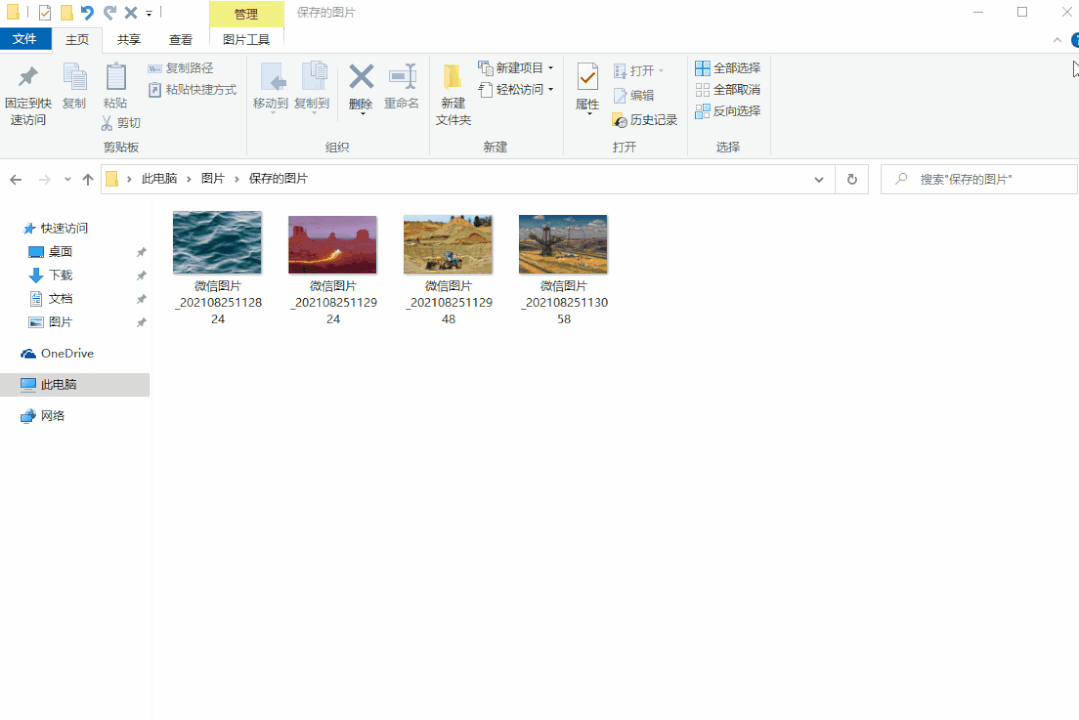Click the search box 搜索"保存的图片"
The height and width of the screenshot is (720, 1079).
pyautogui.click(x=979, y=180)
